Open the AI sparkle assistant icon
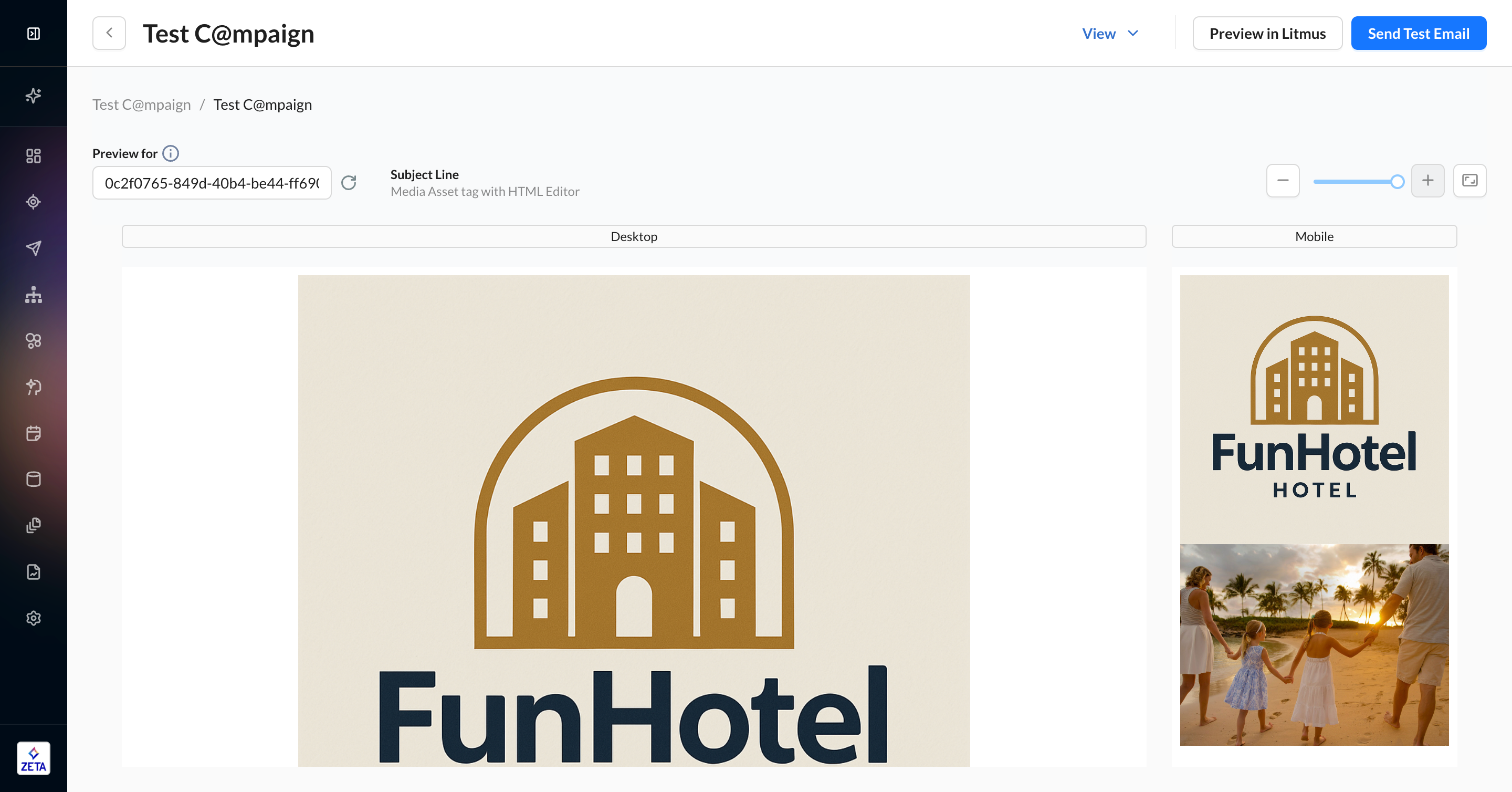Image resolution: width=1512 pixels, height=792 pixels. 34,95
